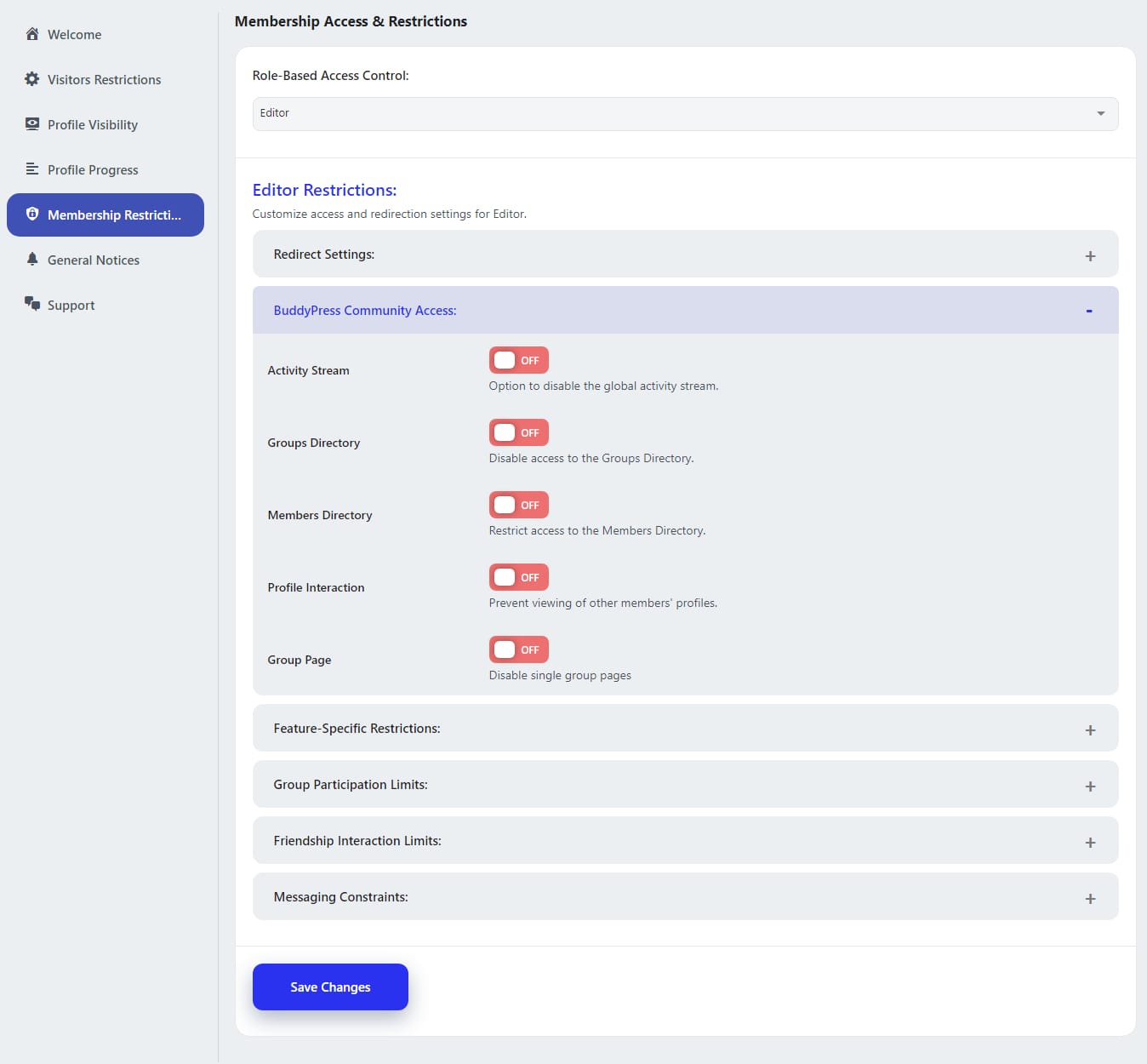This screenshot has width=1147, height=1064.
Task: Click the General Notices bell icon
Action: coord(32,260)
